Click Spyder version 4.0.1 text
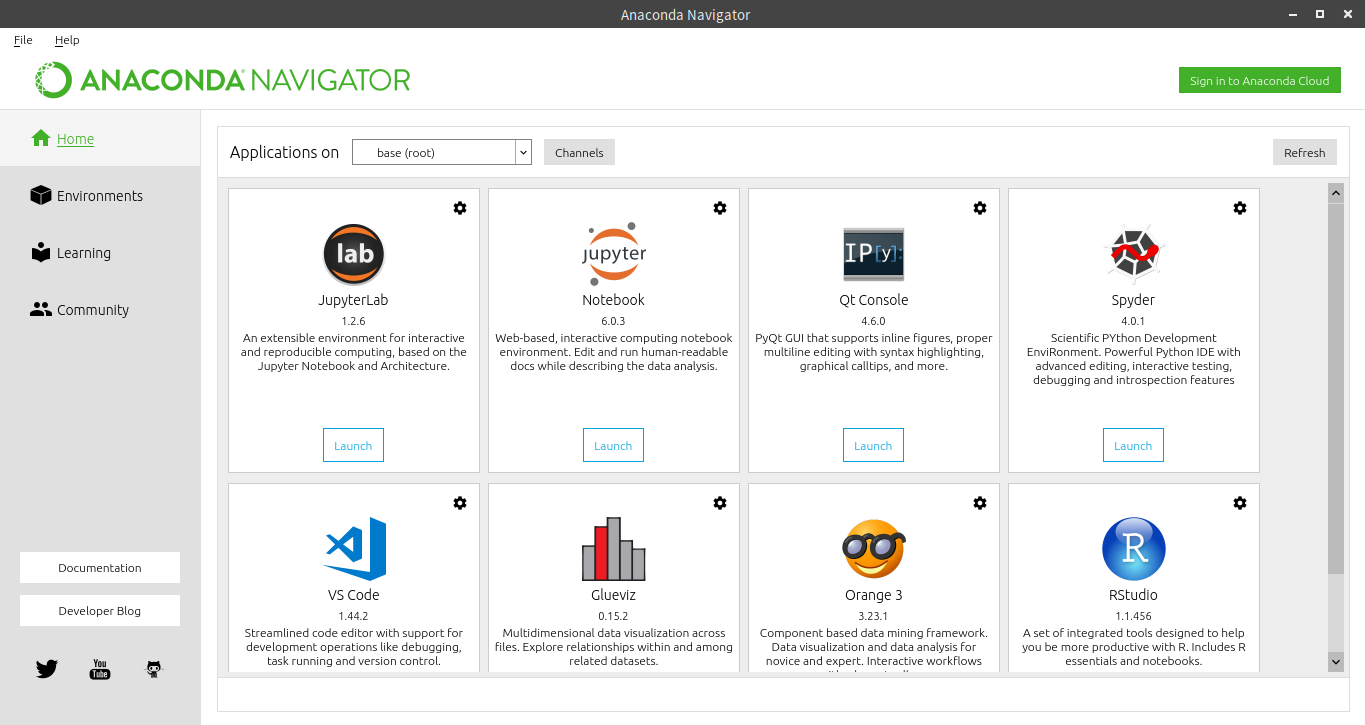The image size is (1365, 725). (x=1133, y=321)
